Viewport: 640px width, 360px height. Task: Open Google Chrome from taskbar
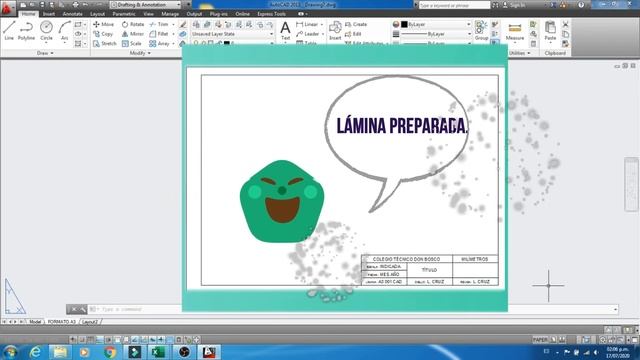pyautogui.click(x=110, y=352)
